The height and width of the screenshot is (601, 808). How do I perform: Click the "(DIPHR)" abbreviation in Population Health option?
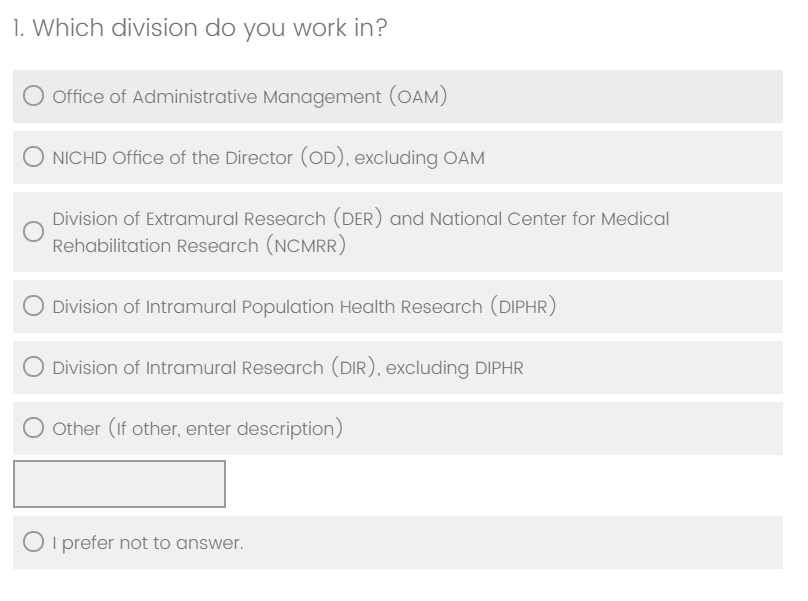coord(523,307)
